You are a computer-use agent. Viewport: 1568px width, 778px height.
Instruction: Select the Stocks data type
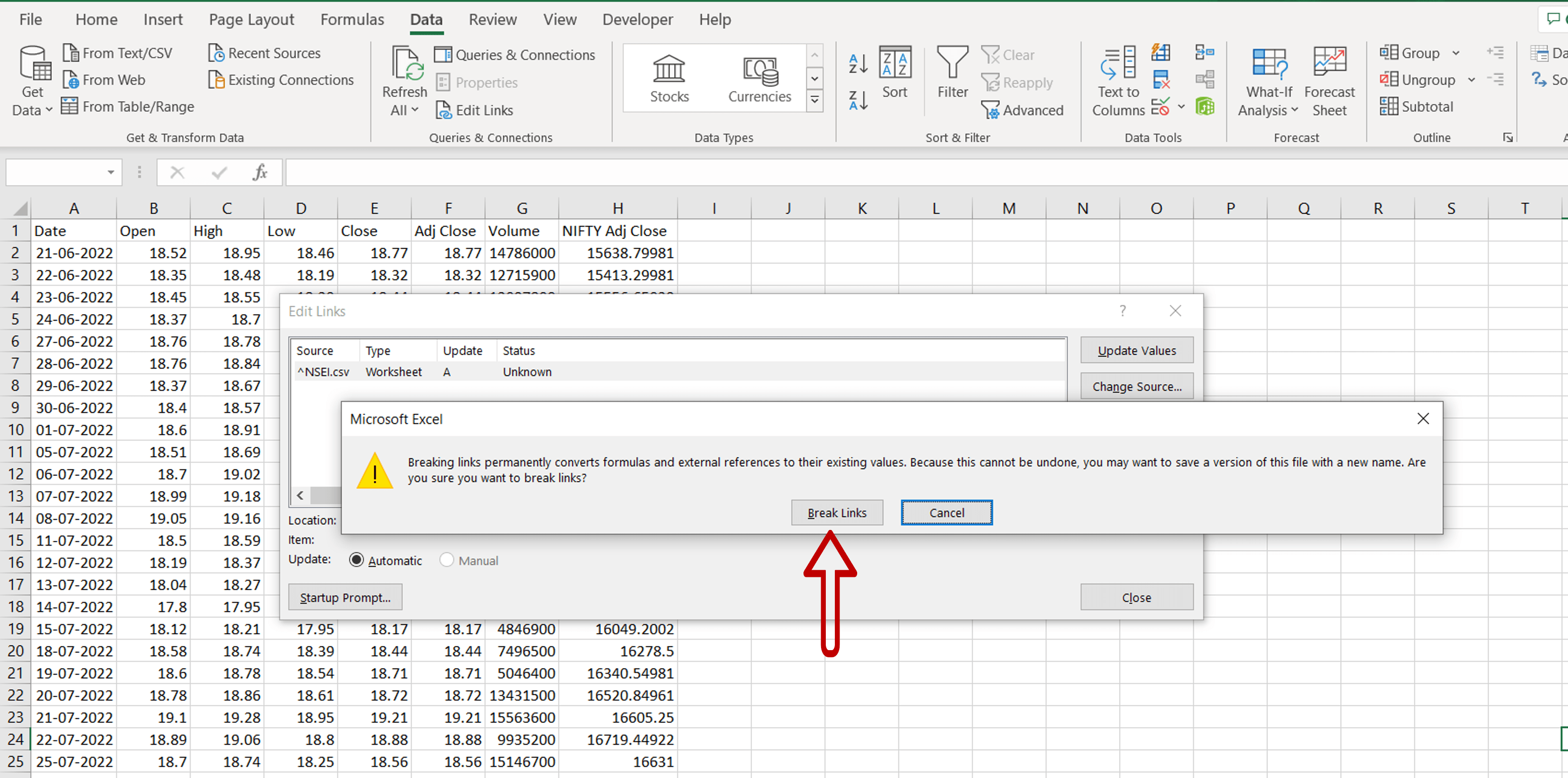coord(669,78)
